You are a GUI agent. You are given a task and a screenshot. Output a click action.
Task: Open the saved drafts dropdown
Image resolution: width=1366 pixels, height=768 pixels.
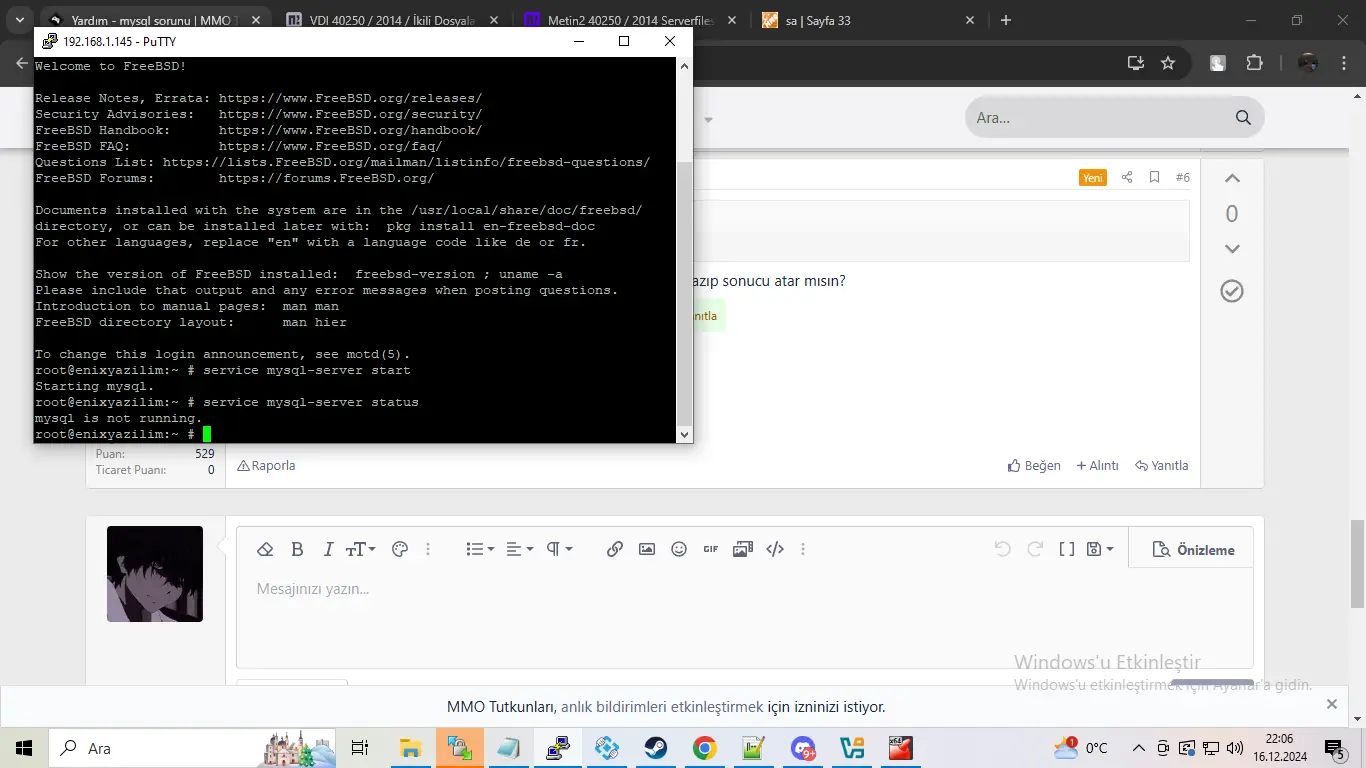[x=1098, y=548]
